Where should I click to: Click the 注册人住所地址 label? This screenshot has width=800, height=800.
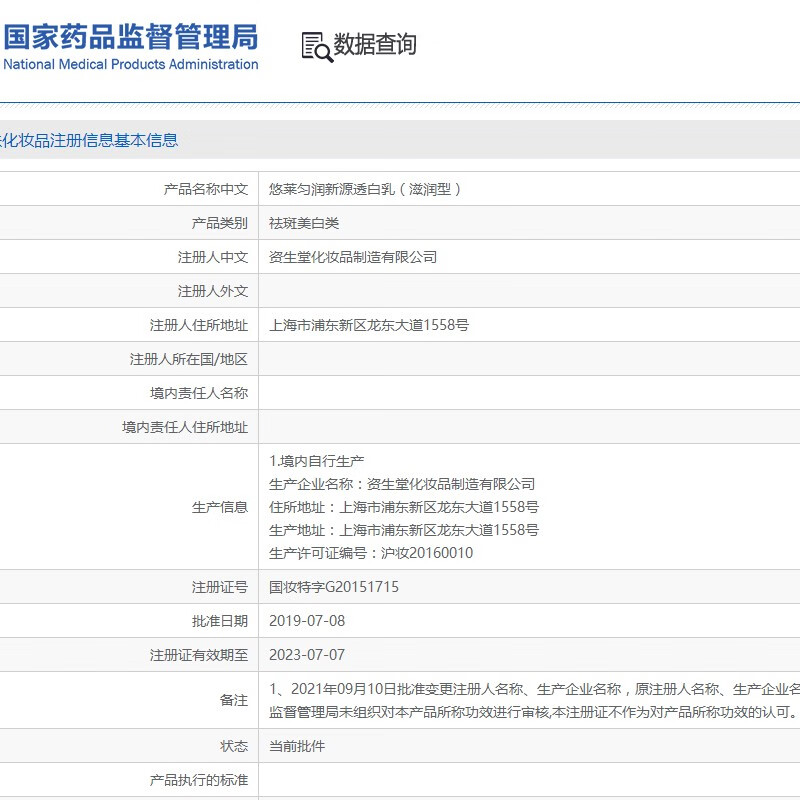tap(199, 325)
